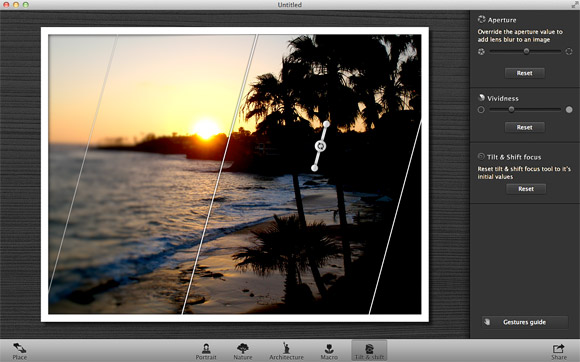Open the Place tool in bottom toolbar
580x362 pixels.
pos(20,351)
